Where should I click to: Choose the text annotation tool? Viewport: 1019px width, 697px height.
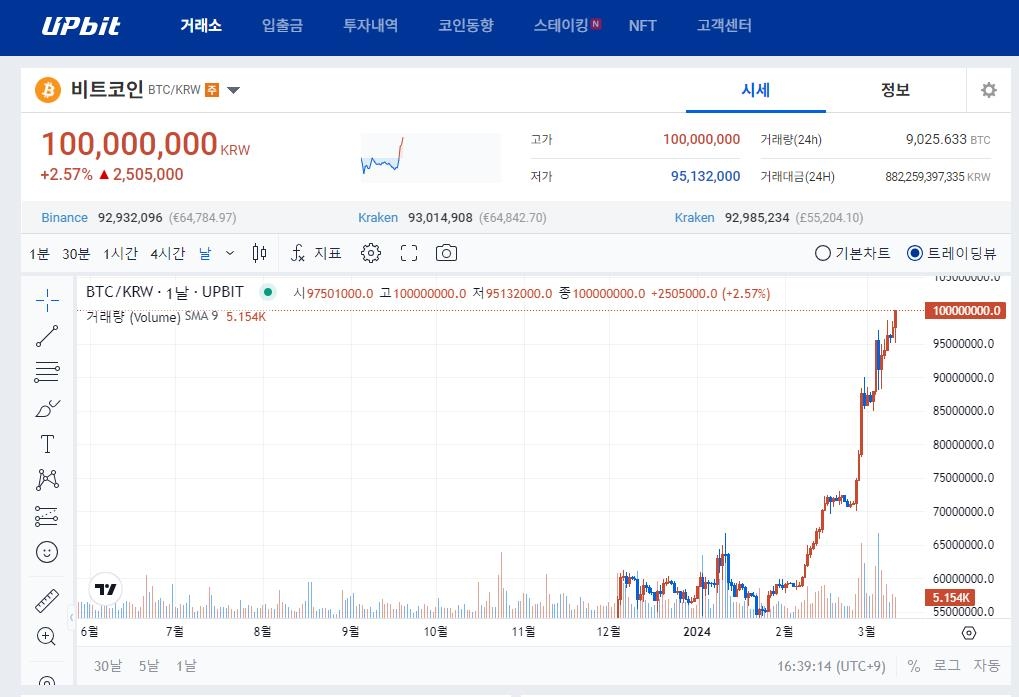pos(47,444)
